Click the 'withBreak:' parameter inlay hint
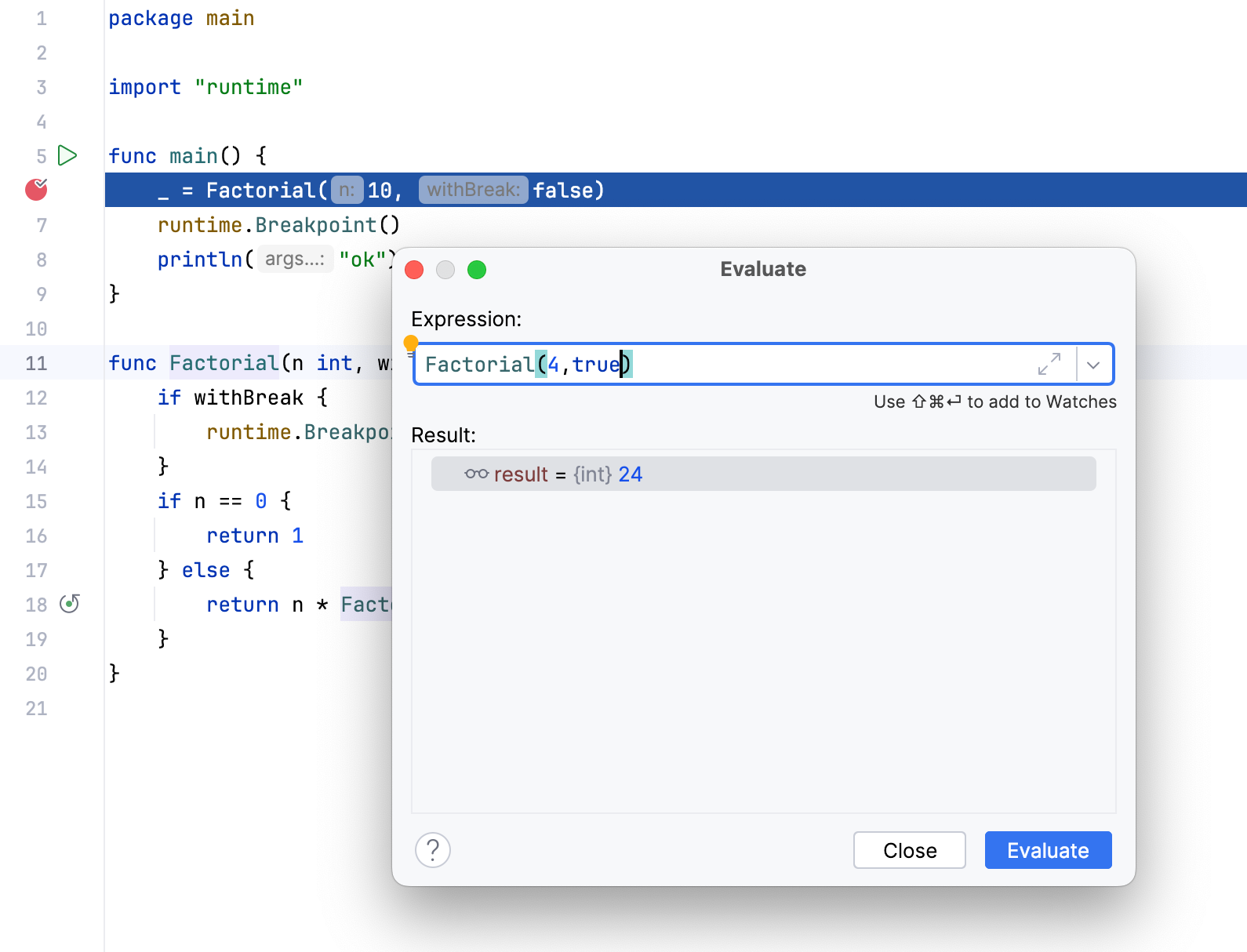The image size is (1247, 952). click(473, 190)
